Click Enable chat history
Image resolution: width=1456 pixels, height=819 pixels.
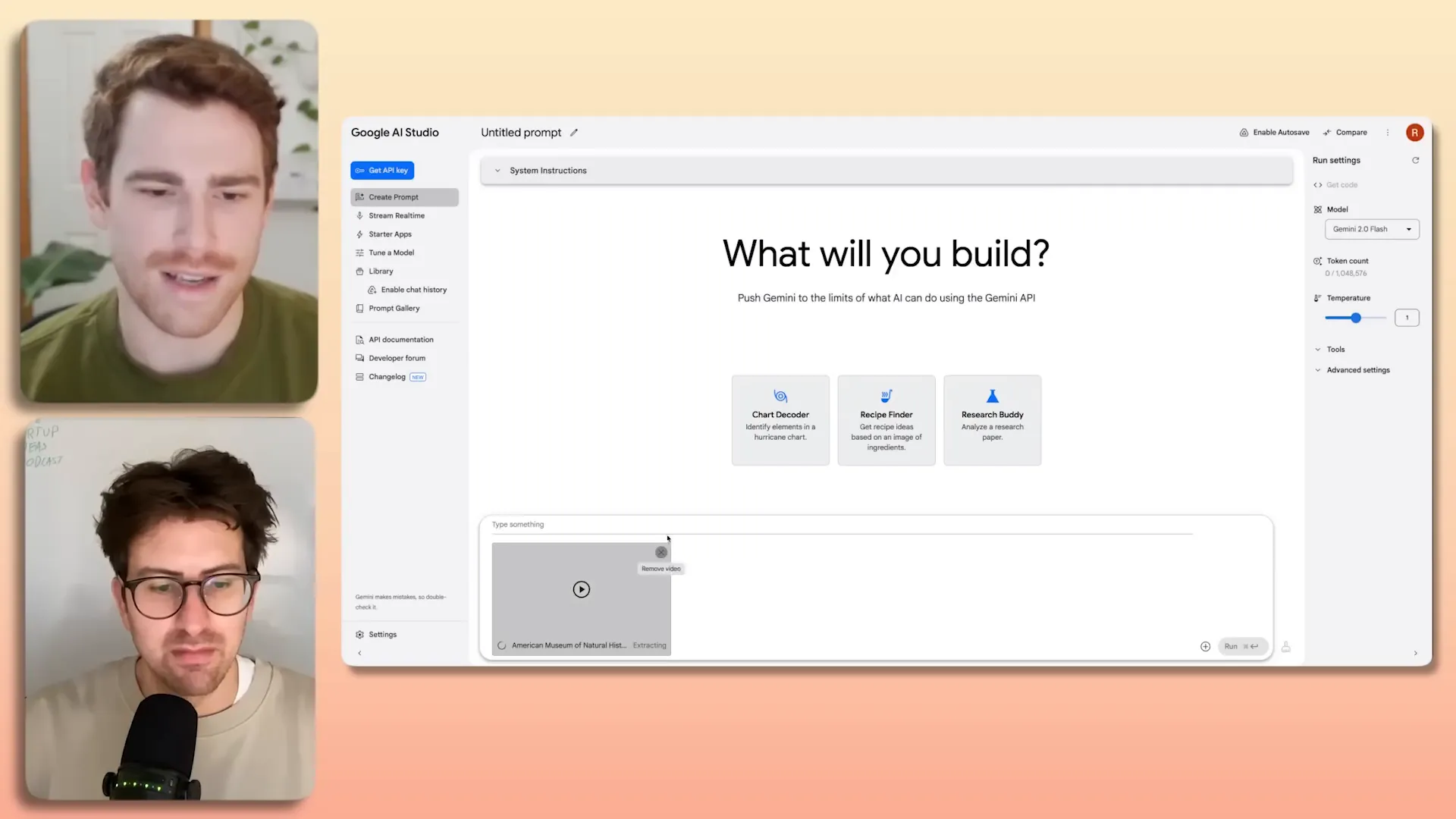tap(414, 290)
